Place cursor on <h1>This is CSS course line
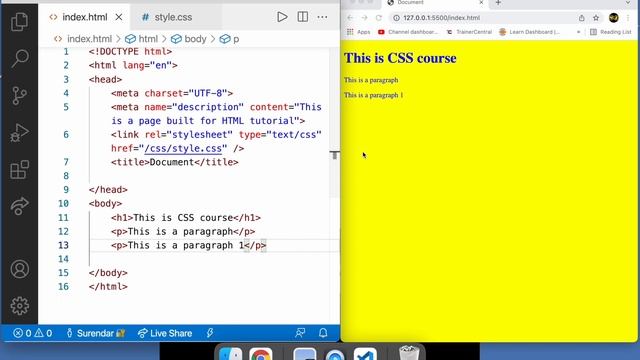 (x=186, y=218)
